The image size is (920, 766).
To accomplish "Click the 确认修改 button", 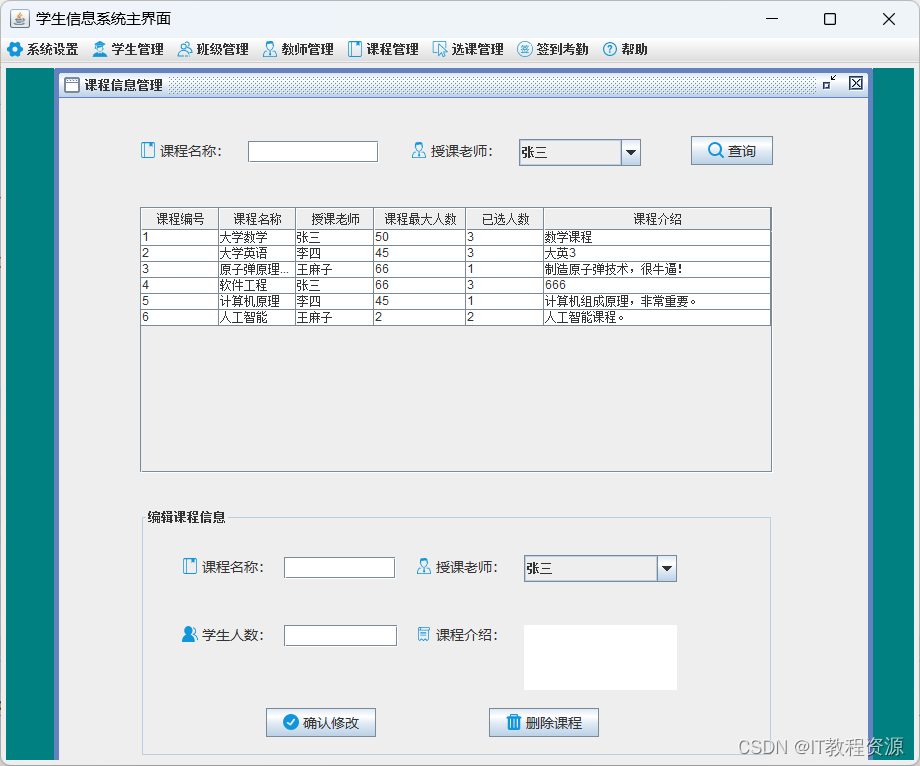I will 321,722.
